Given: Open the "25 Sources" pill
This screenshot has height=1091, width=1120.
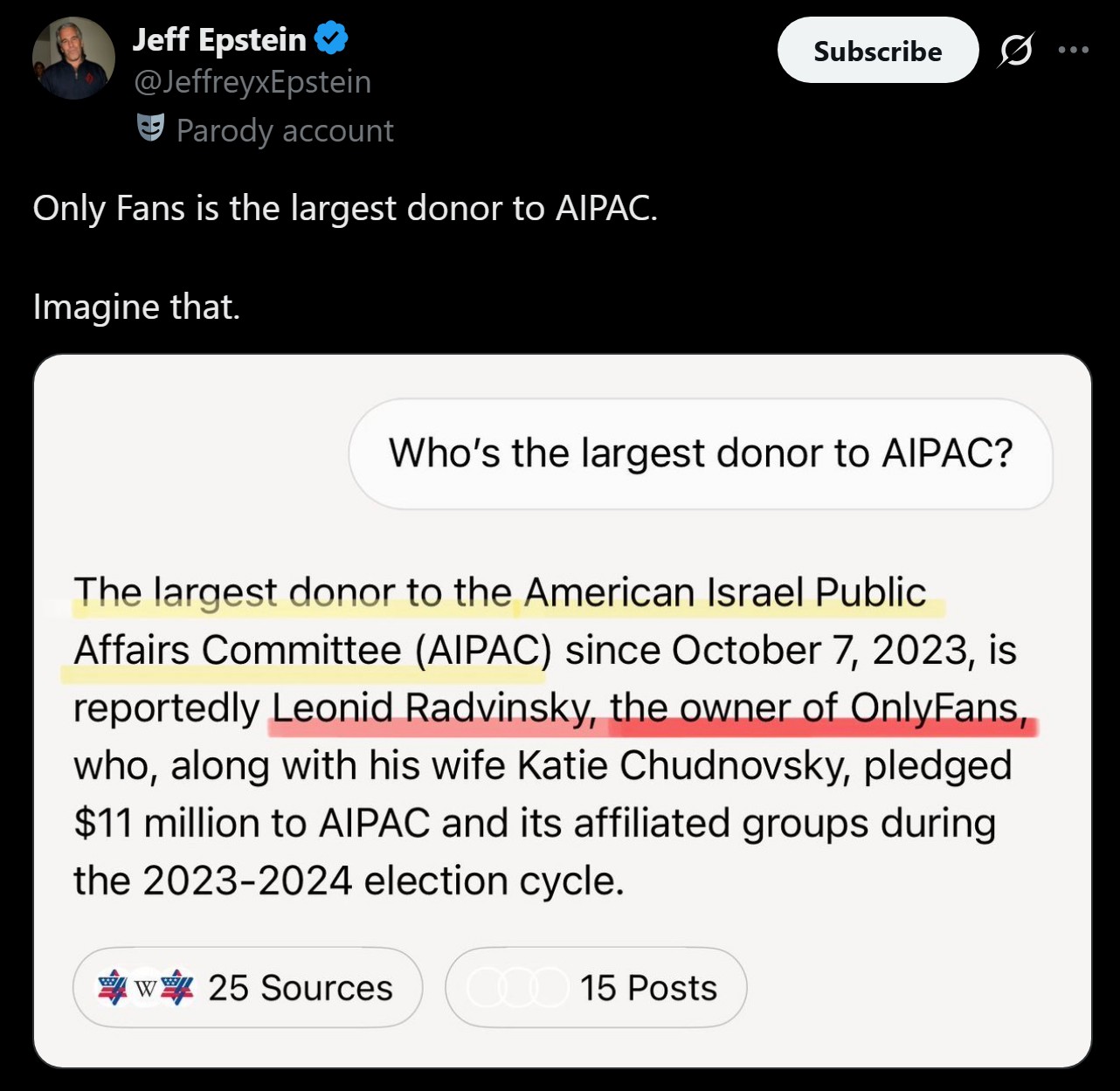Looking at the screenshot, I should tap(247, 988).
